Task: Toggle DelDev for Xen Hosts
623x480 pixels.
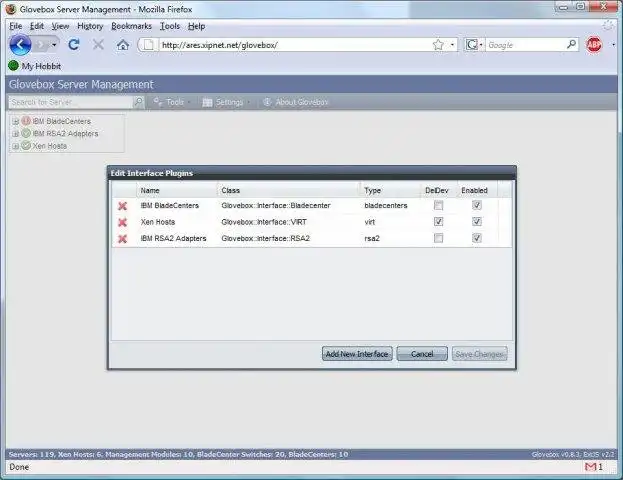Action: tap(438, 222)
